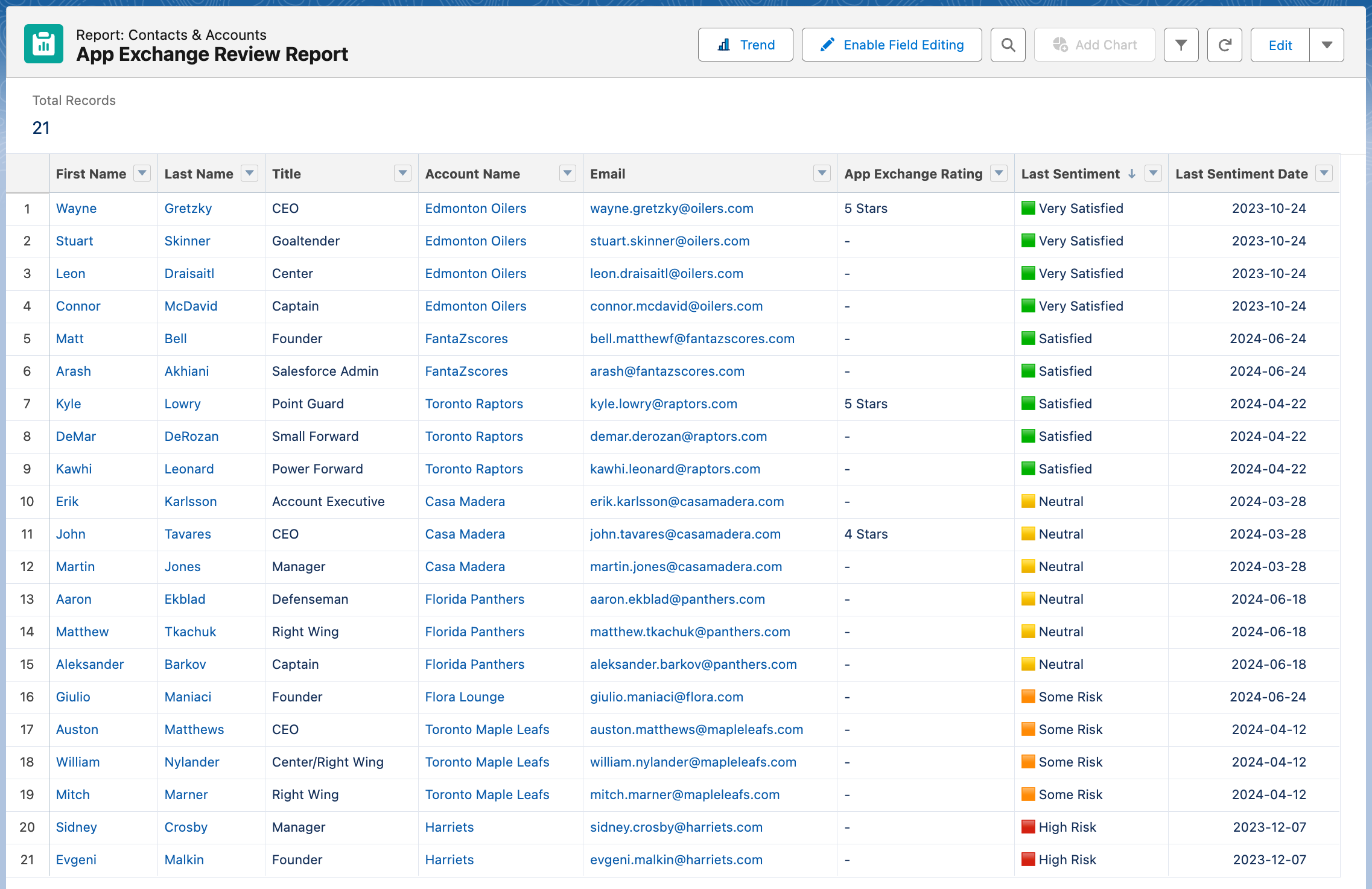Open contact Wayne link
Viewport: 1372px width, 889px height.
[x=76, y=208]
